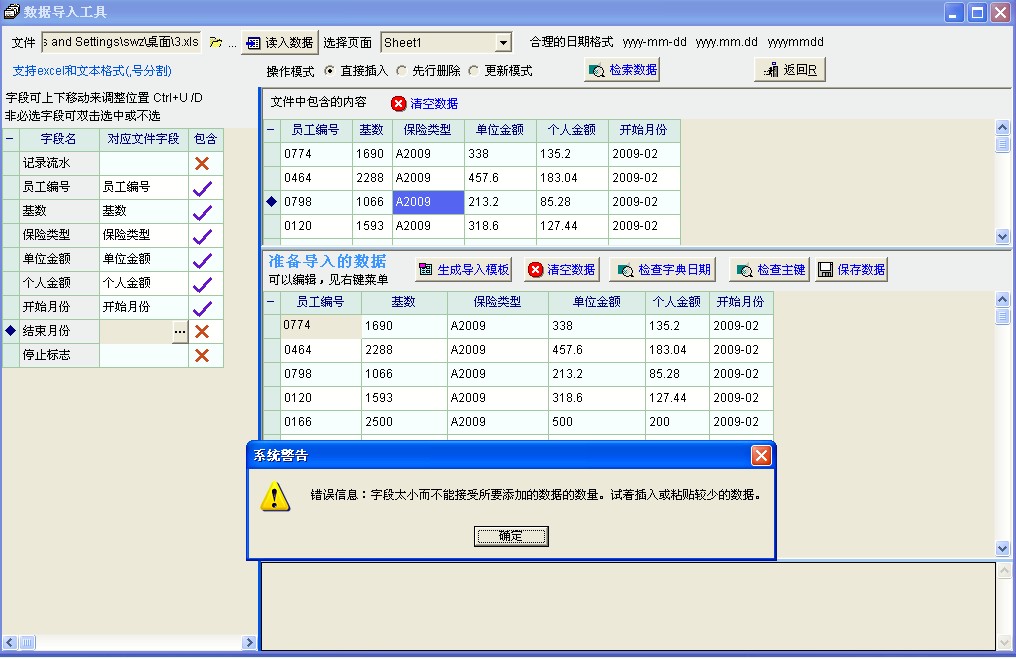The width and height of the screenshot is (1016, 659).
Task: Toggle include checkmark for 员工编号 field
Action: click(x=202, y=187)
